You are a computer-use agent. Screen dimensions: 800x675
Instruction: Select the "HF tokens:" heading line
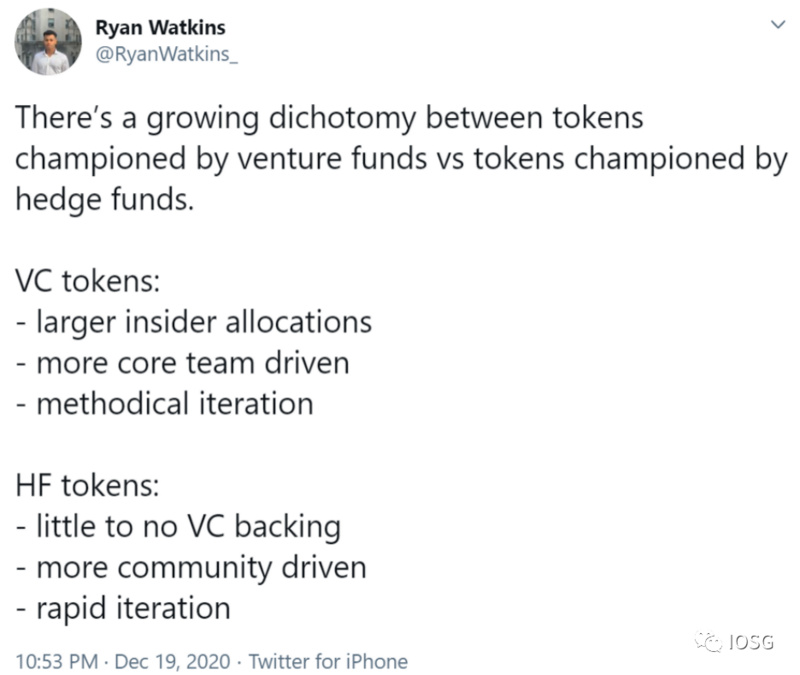[86, 485]
